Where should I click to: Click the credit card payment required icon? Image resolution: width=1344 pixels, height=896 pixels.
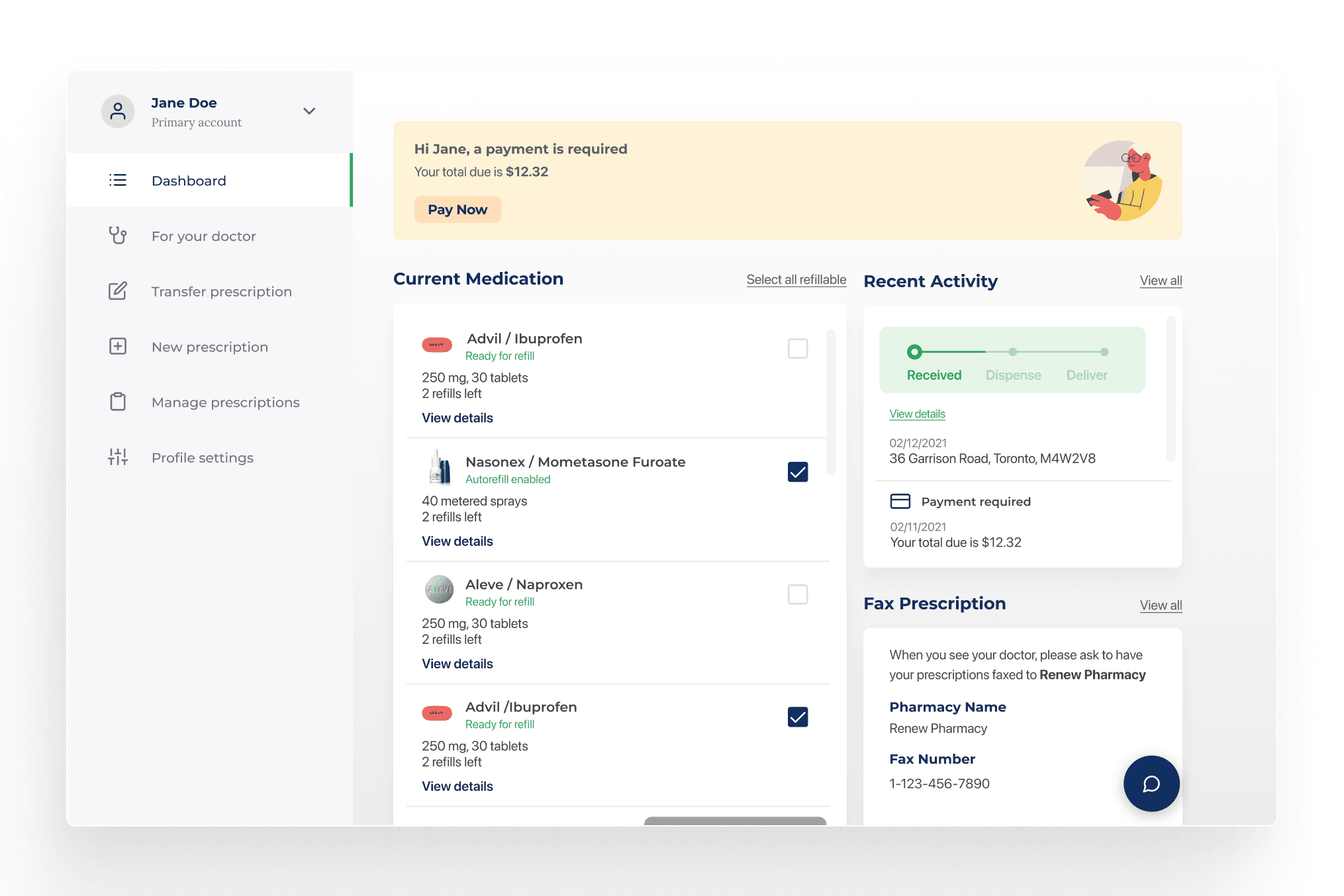(900, 502)
